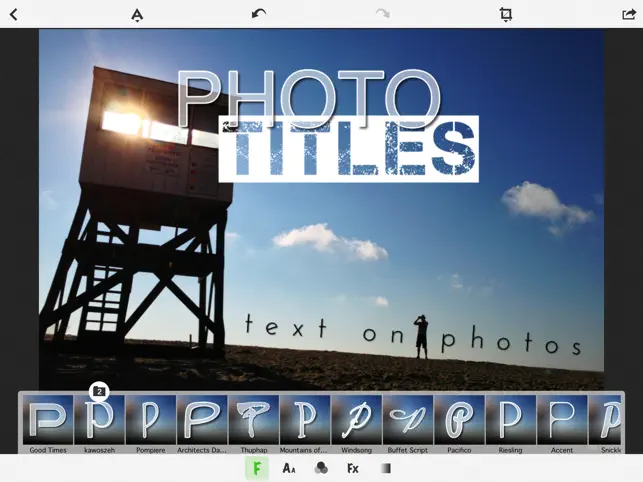Choose the Buffet Script font thumbnail

coord(408,420)
